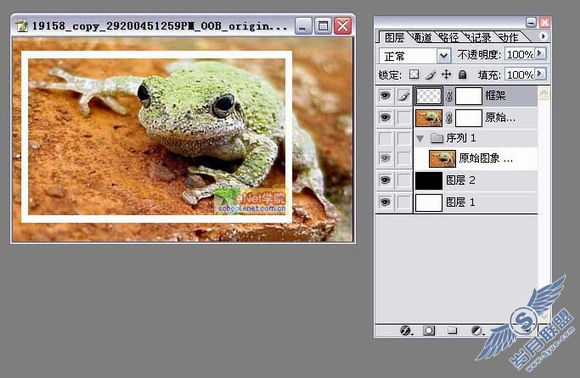Minimize the 19158_copy image window
This screenshot has height=378, width=580.
click(303, 26)
